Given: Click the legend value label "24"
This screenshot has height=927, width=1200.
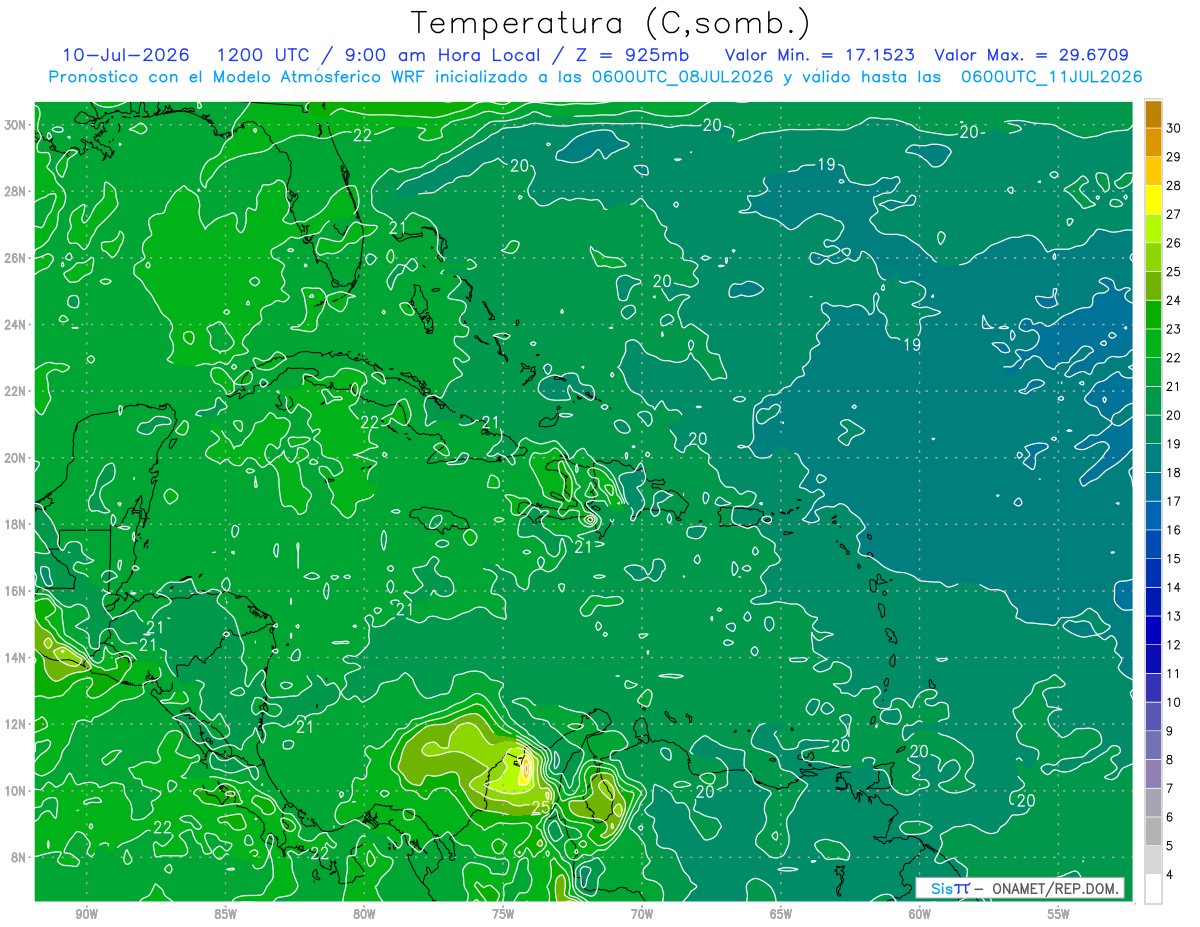Looking at the screenshot, I should click(1175, 300).
